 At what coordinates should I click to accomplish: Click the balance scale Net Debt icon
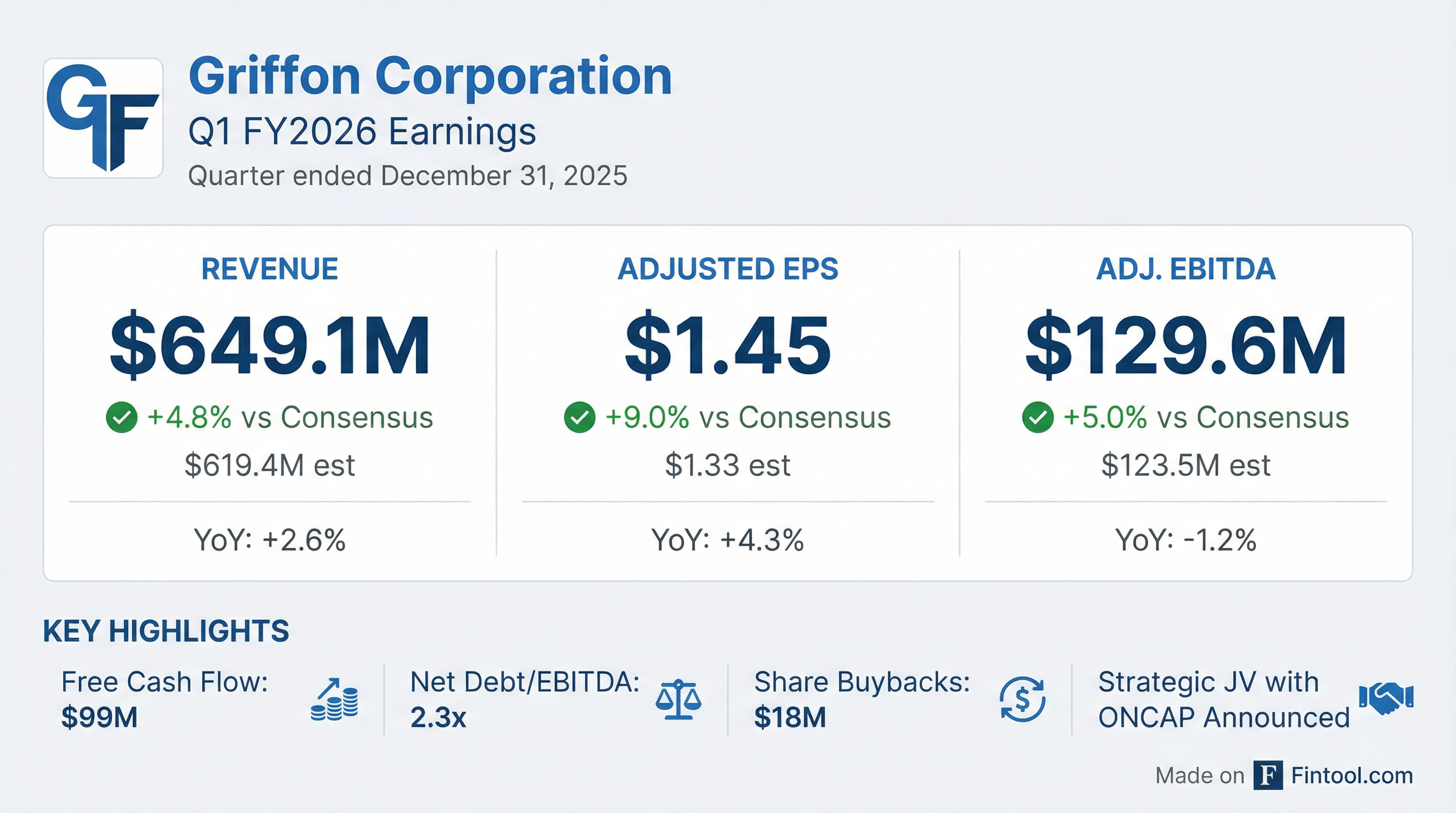tap(678, 700)
